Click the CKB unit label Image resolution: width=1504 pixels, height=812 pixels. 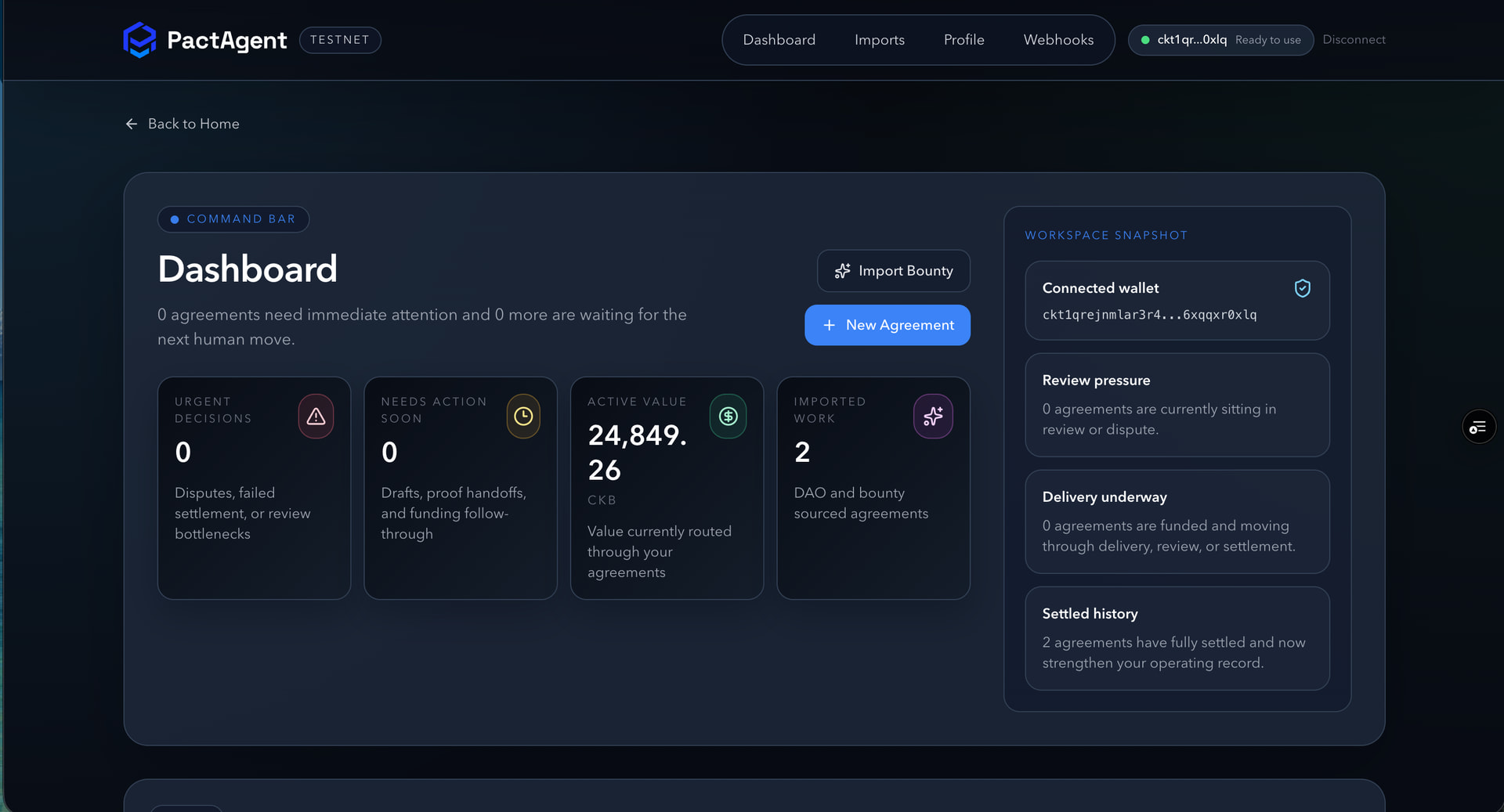[x=602, y=500]
